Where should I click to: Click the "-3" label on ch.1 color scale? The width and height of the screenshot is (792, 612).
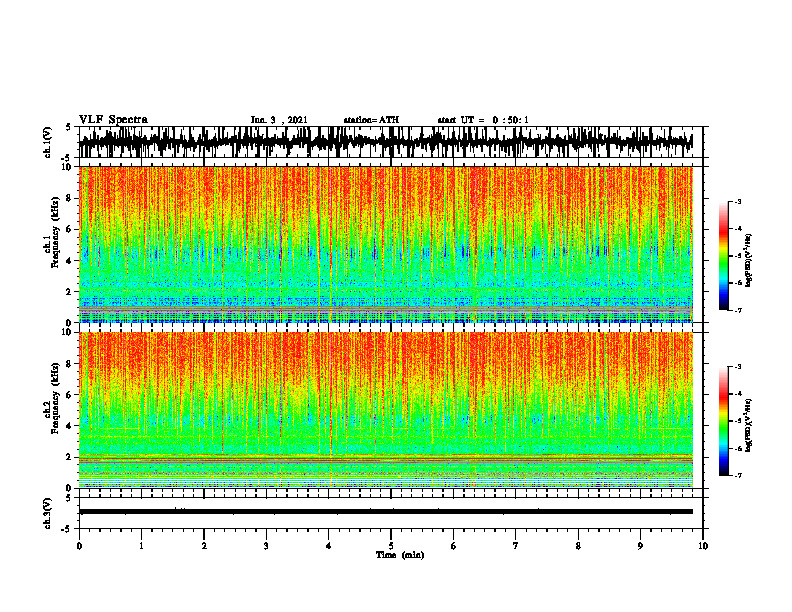[x=738, y=201]
